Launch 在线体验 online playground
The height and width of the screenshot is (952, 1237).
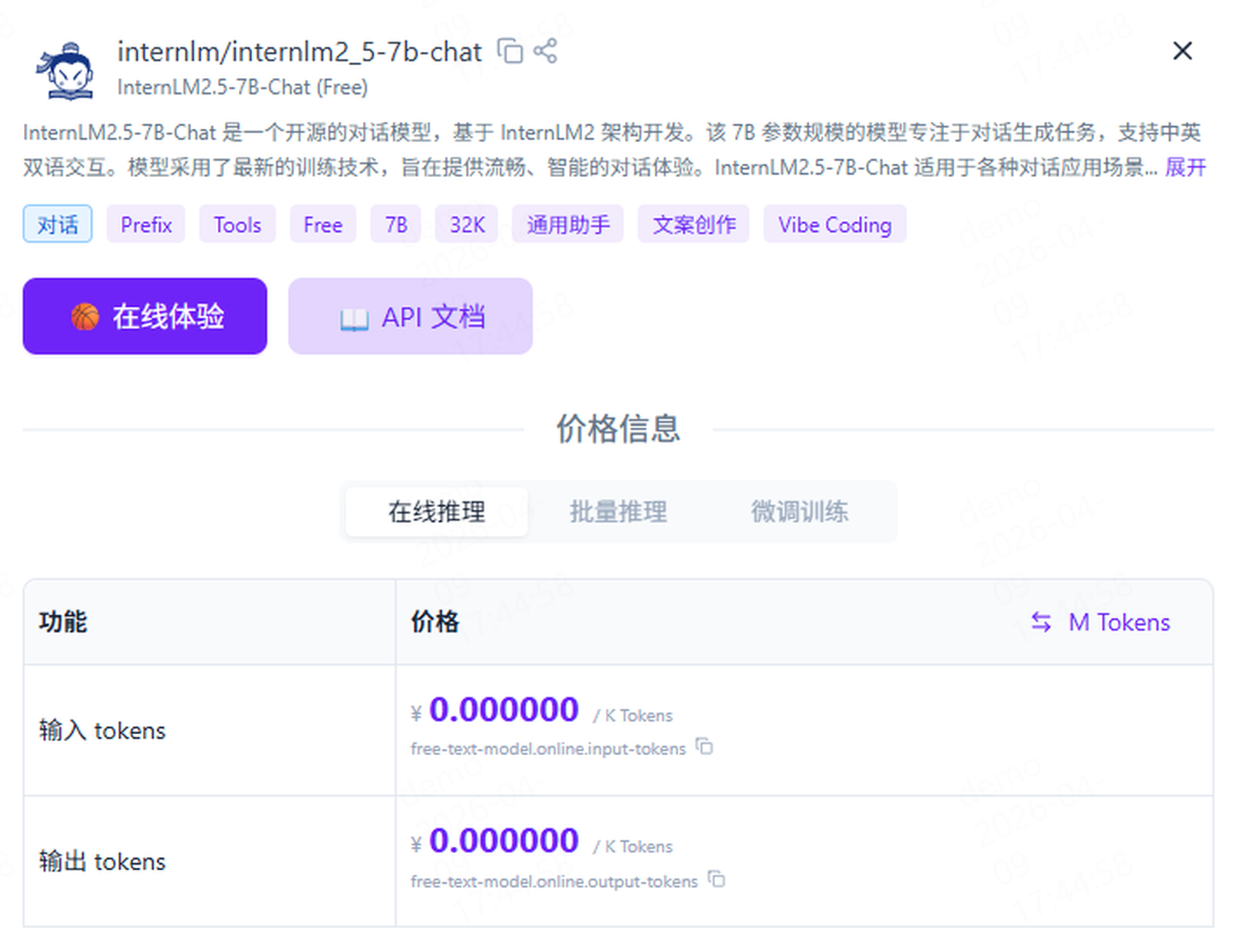click(x=145, y=316)
